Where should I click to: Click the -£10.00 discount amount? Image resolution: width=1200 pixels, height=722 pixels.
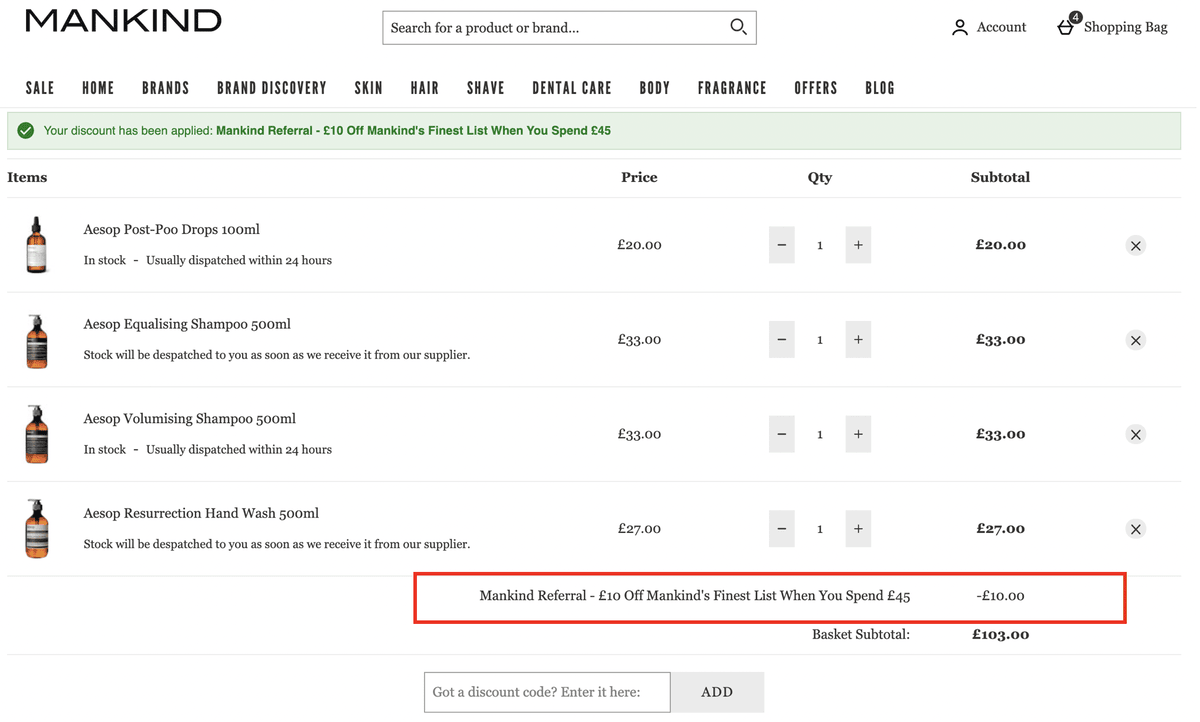(x=1000, y=596)
